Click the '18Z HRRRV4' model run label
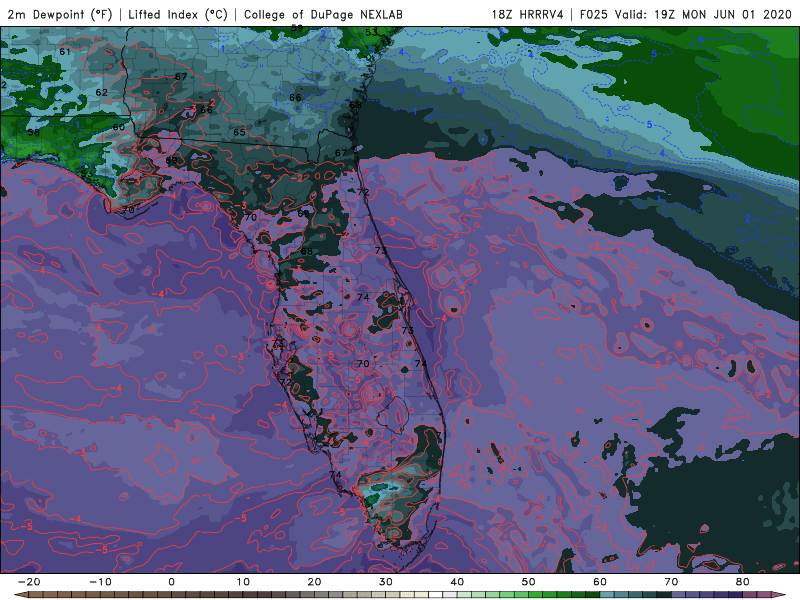The width and height of the screenshot is (800, 600). point(528,14)
